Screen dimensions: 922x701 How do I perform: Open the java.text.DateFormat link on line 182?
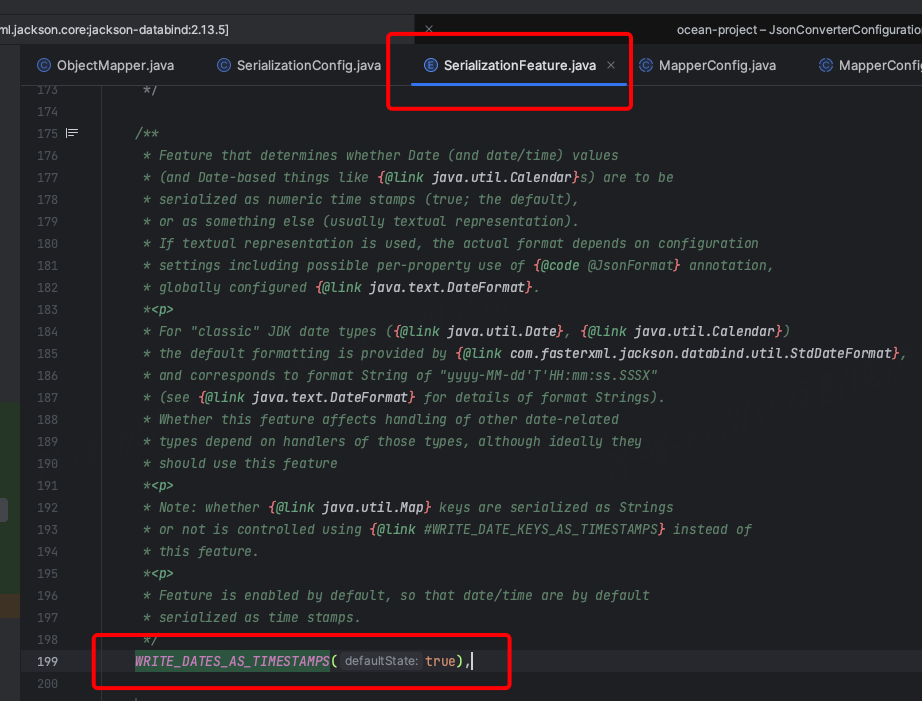click(x=446, y=288)
